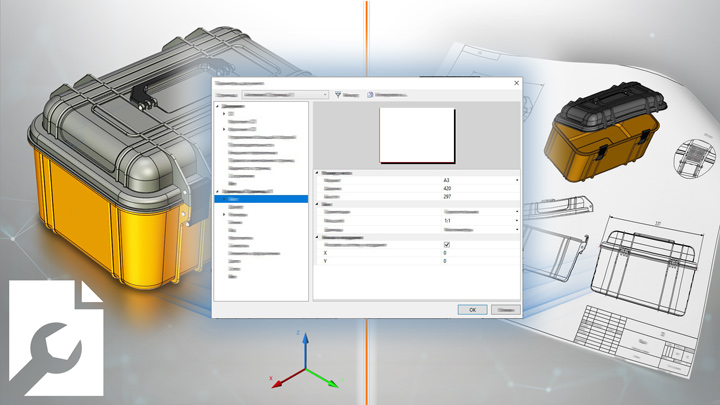Close the parameters dialog with the X
This screenshot has height=405, width=720.
coord(516,83)
